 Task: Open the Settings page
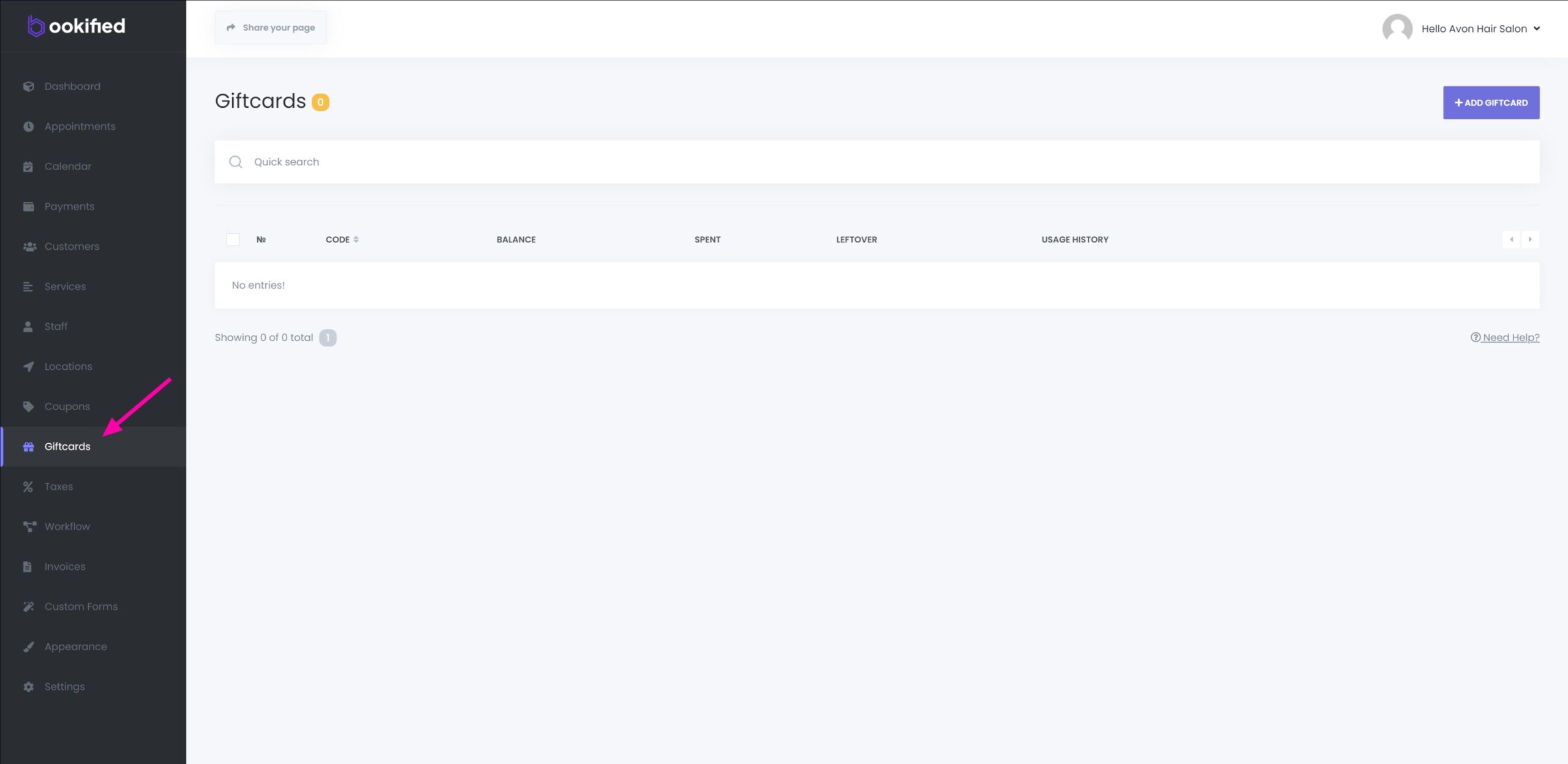(x=93, y=687)
